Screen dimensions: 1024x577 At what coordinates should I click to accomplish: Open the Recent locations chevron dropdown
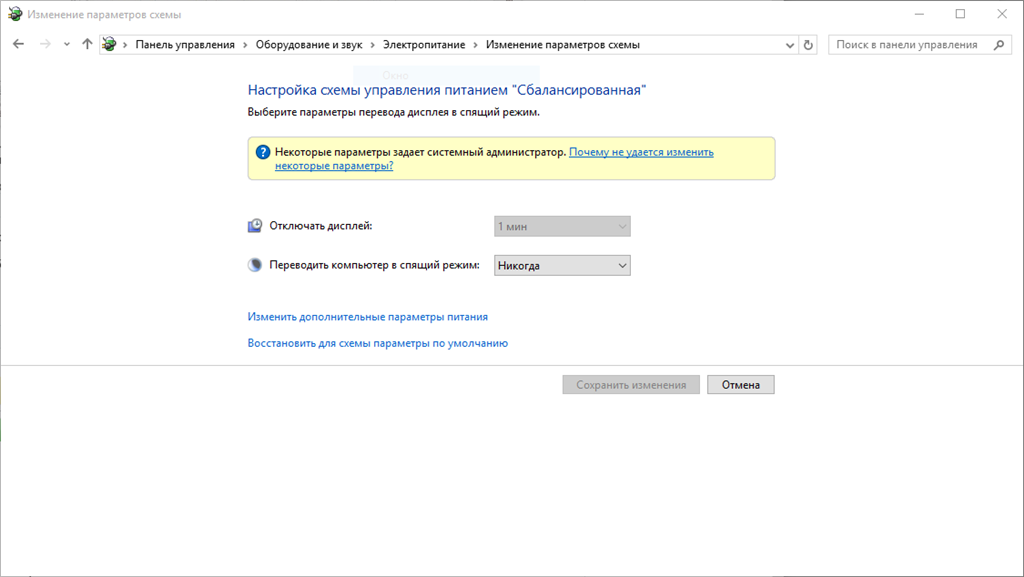pos(67,45)
